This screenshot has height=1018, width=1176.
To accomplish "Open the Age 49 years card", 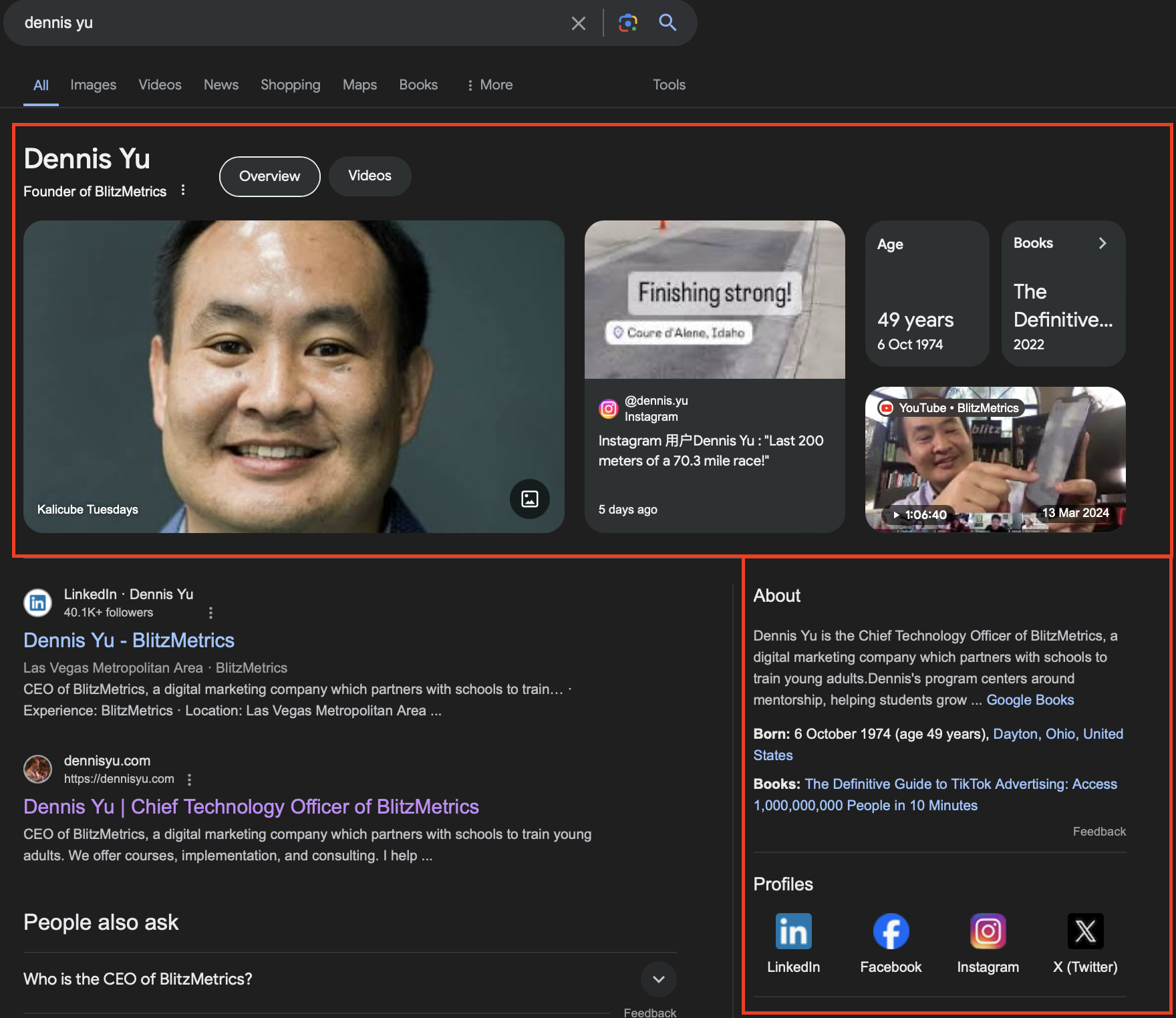I will 927,293.
